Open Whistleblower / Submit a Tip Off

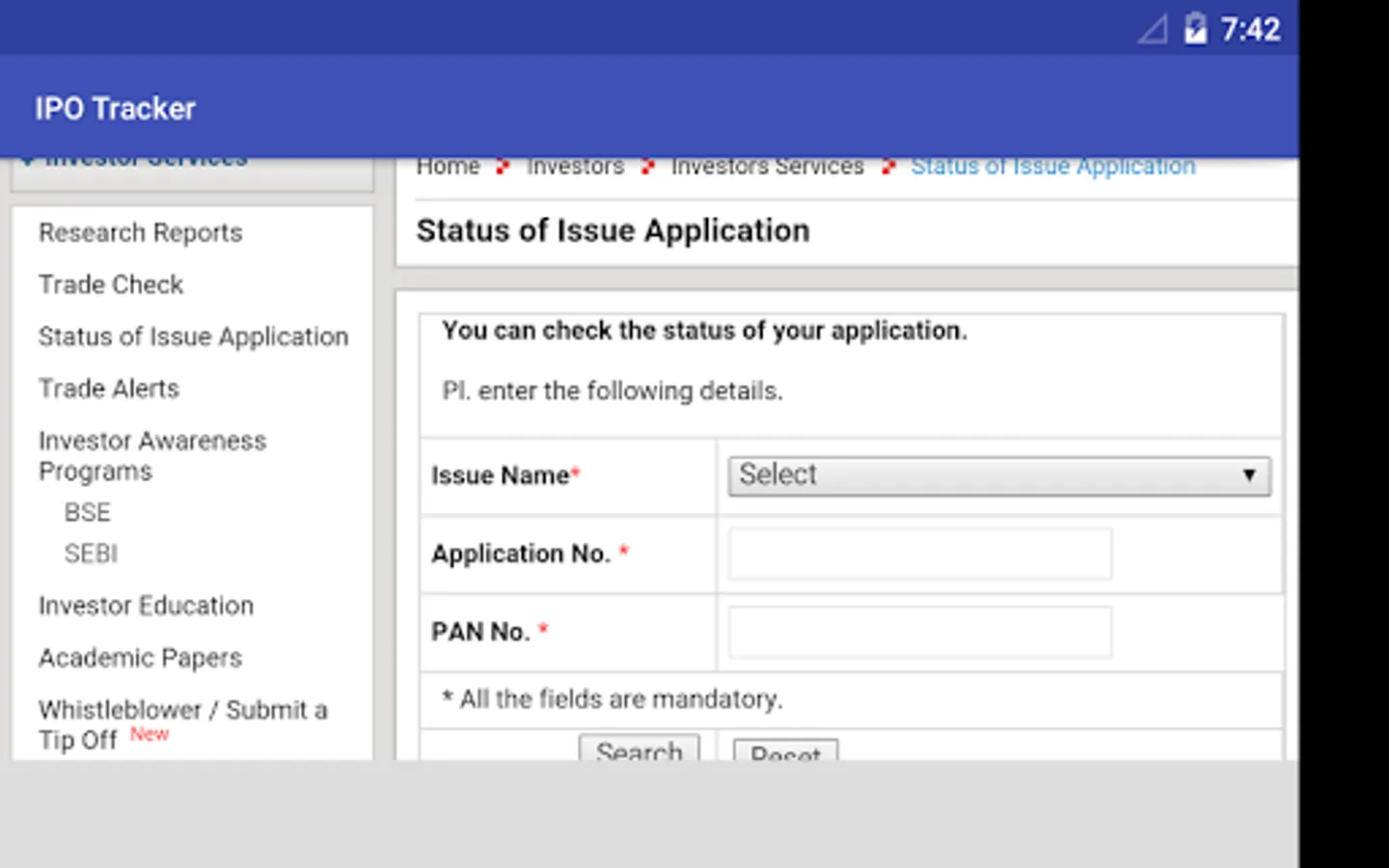coord(182,723)
